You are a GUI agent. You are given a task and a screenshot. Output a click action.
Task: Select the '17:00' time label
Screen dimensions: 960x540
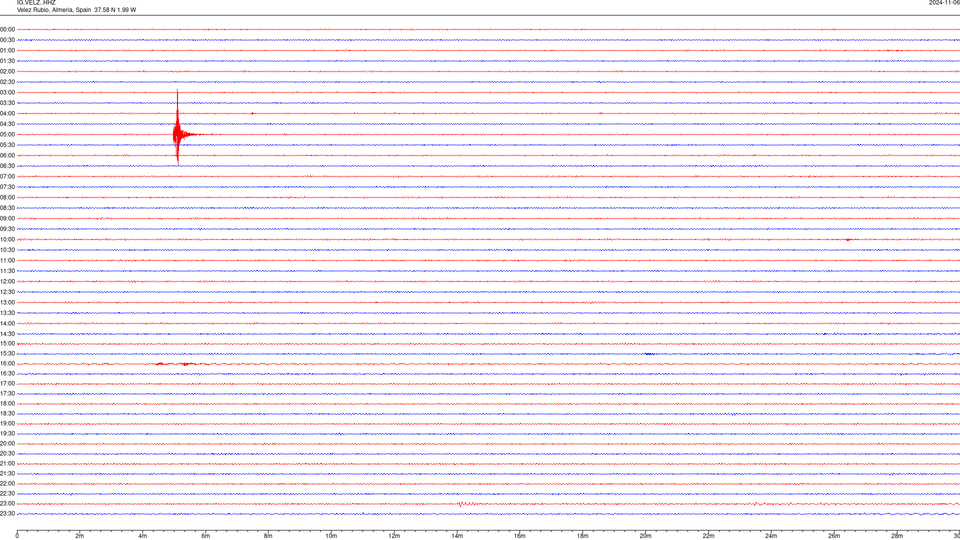click(x=7, y=384)
